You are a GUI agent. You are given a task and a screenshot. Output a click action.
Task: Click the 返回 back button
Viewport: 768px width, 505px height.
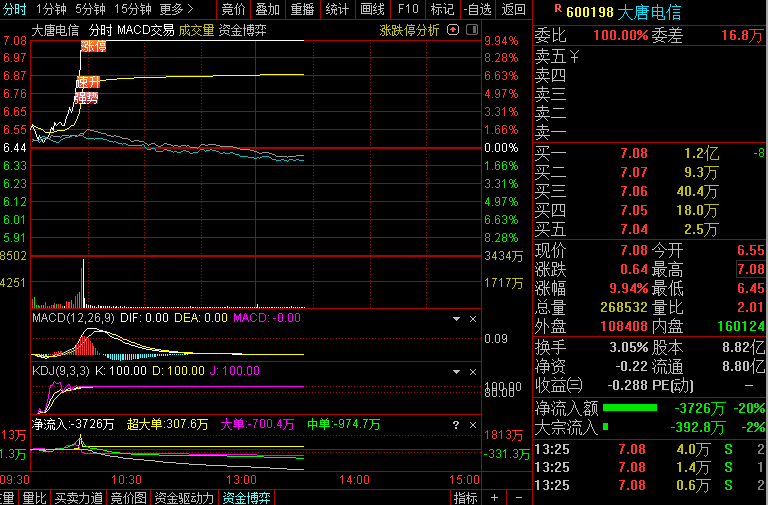[x=513, y=9]
